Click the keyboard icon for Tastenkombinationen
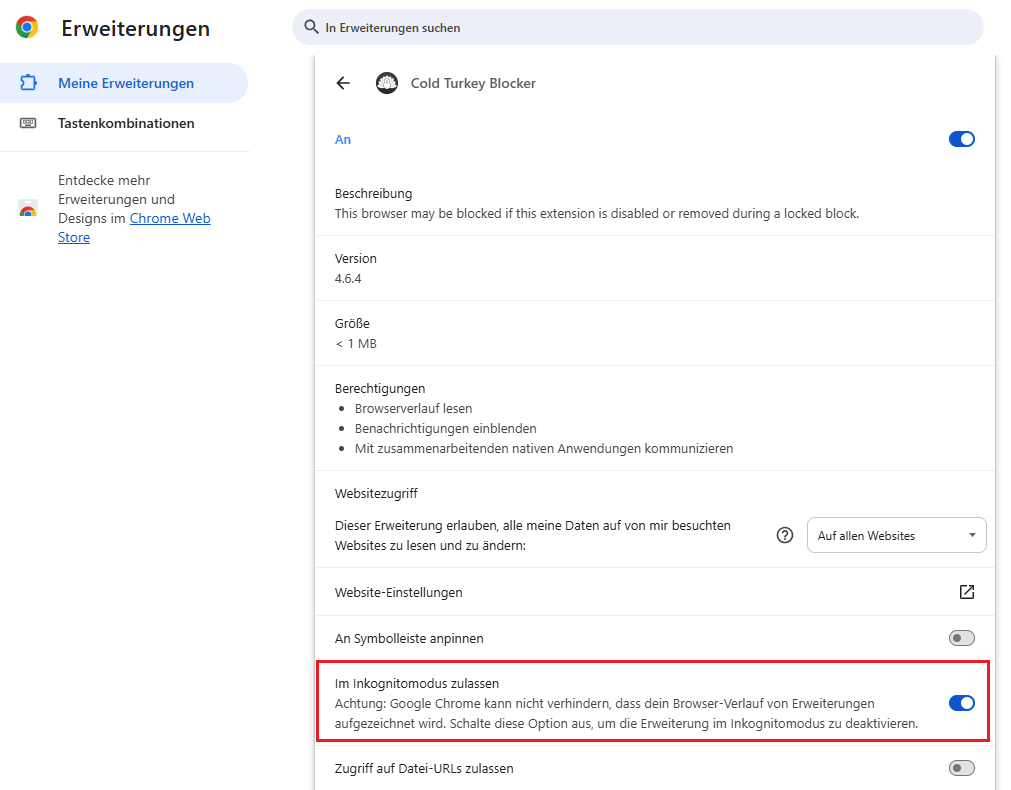Viewport: 1011px width, 790px height. (x=28, y=123)
